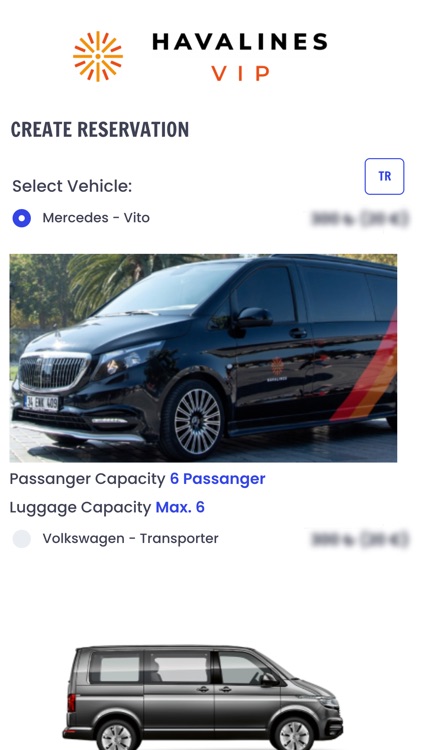This screenshot has width=422, height=750.
Task: Click the Mercedes van front grille
Action: point(54,372)
